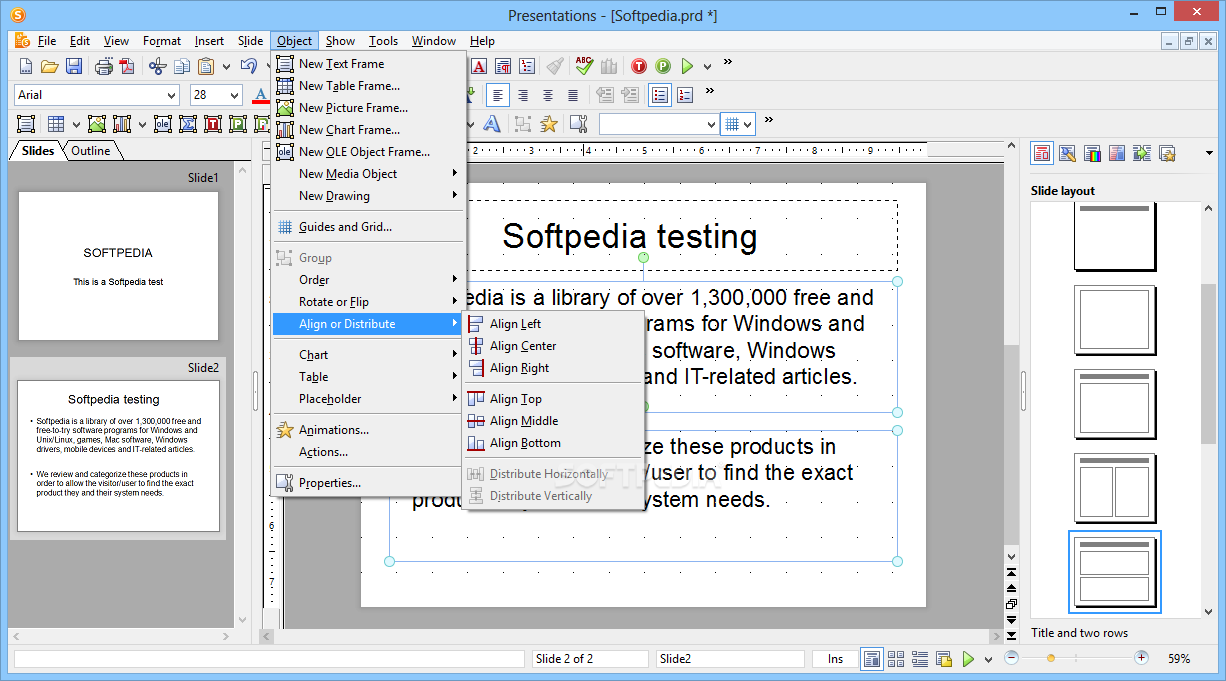Save presentation using the floppy disk icon
Image resolution: width=1226 pixels, height=681 pixels.
[74, 66]
